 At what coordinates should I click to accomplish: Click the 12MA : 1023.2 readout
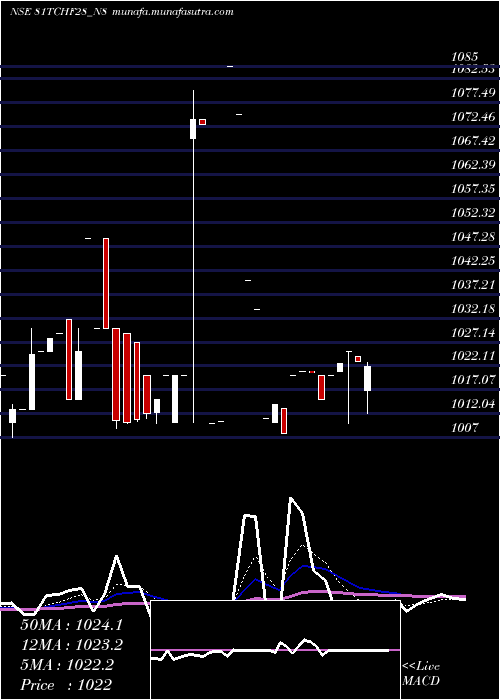pos(71,645)
